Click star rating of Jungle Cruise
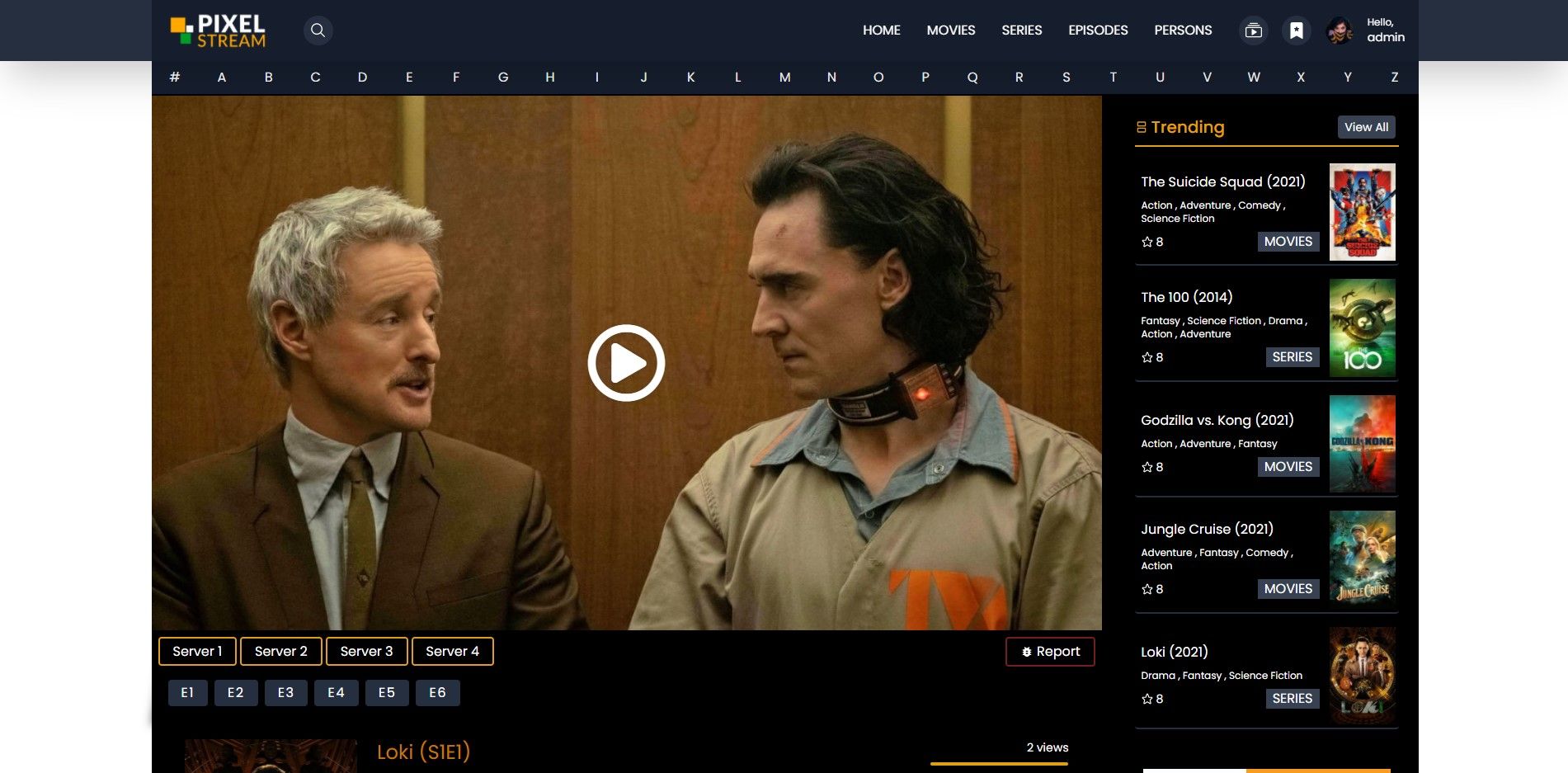Viewport: 1568px width, 773px height. pos(1152,589)
